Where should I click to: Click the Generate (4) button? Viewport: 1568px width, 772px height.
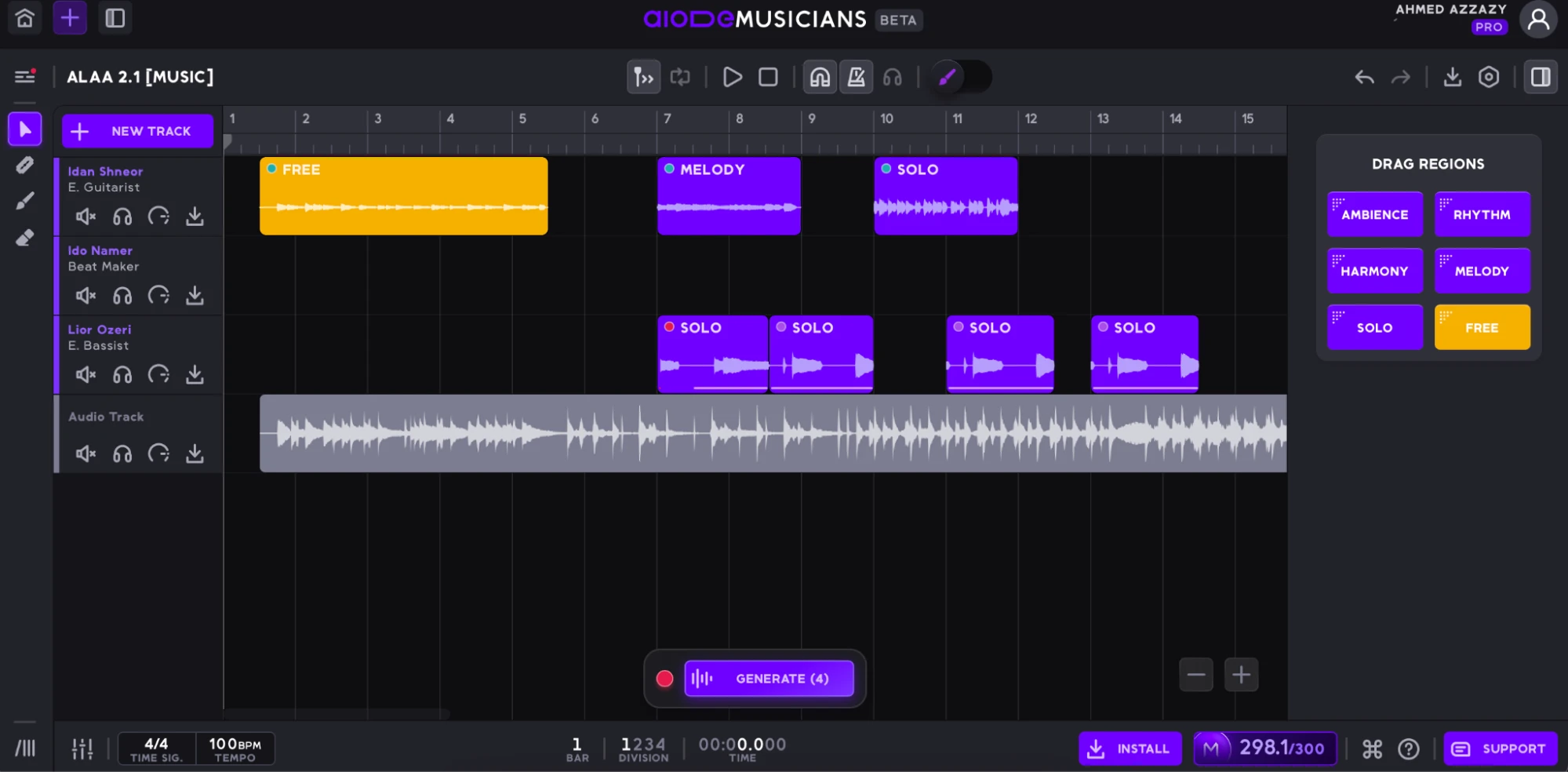(769, 679)
